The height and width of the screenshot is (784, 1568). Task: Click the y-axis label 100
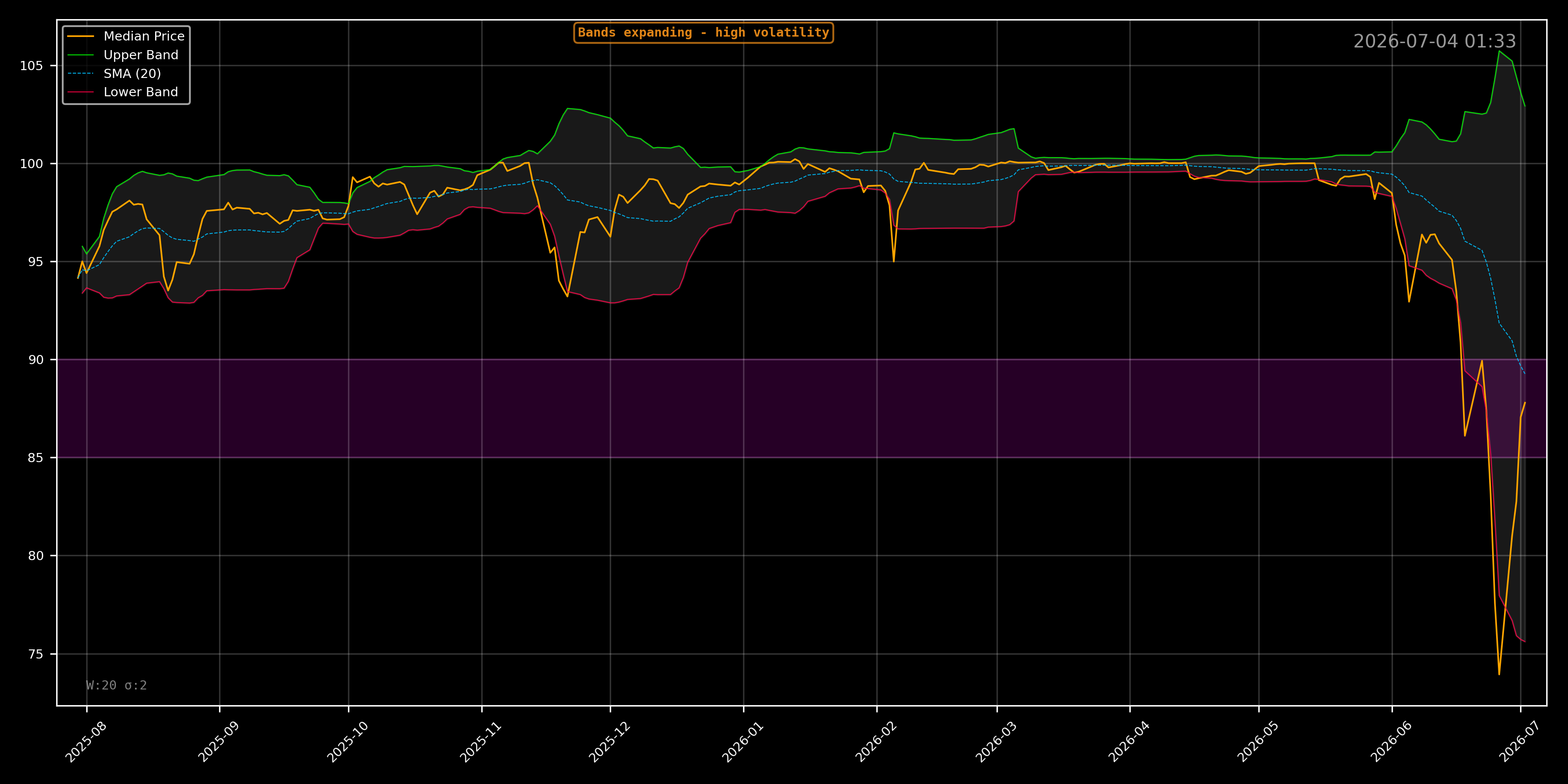(32, 164)
